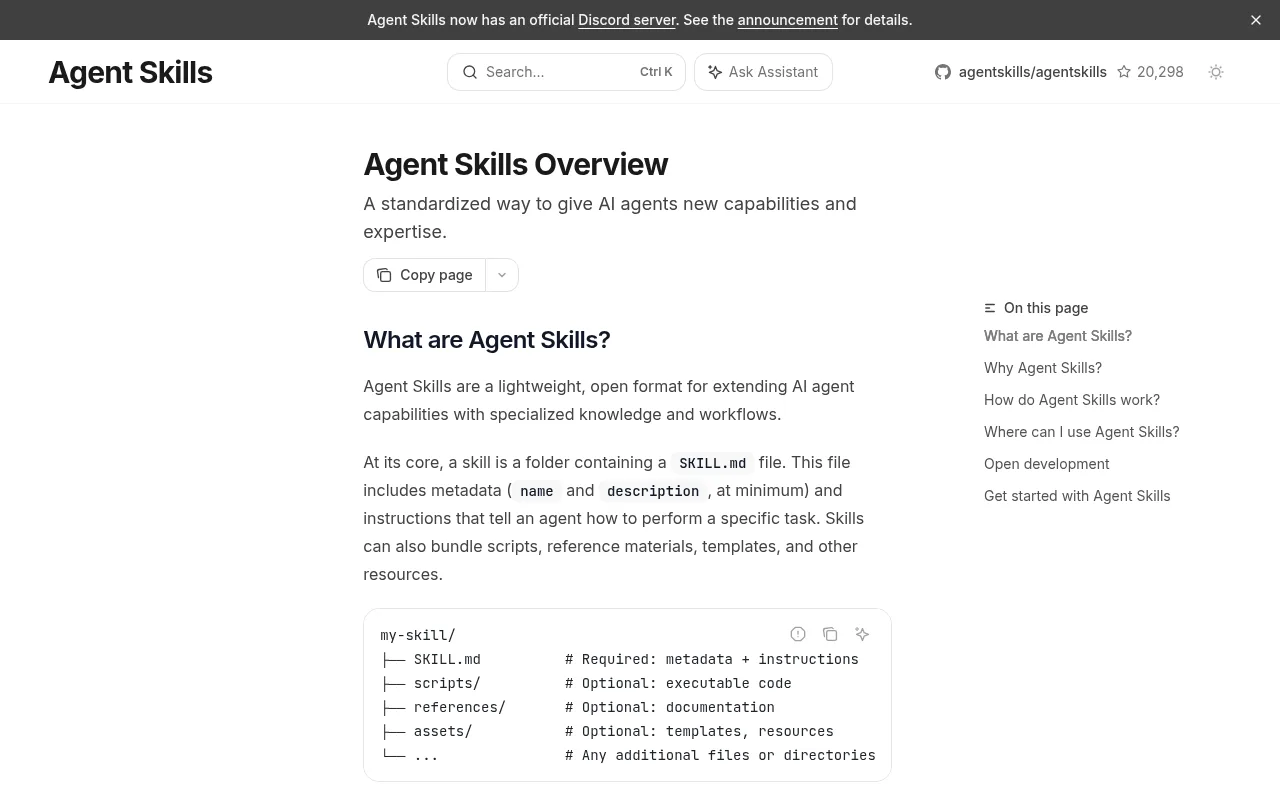Jump to Why Agent Skills? section
1280x800 pixels.
coord(1043,368)
